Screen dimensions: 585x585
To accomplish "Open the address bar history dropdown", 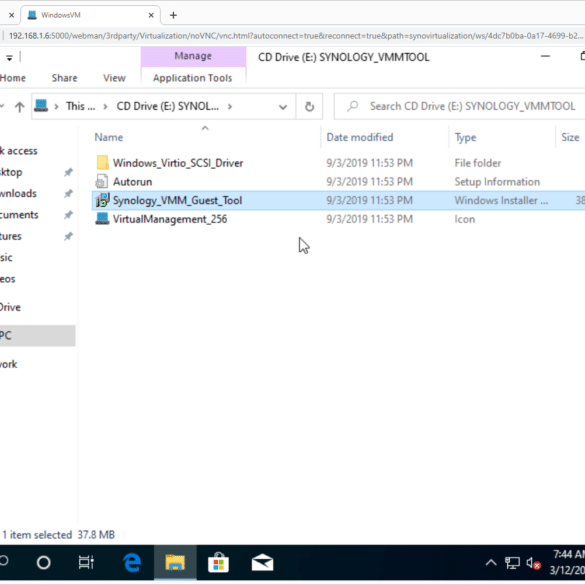I will (x=283, y=107).
